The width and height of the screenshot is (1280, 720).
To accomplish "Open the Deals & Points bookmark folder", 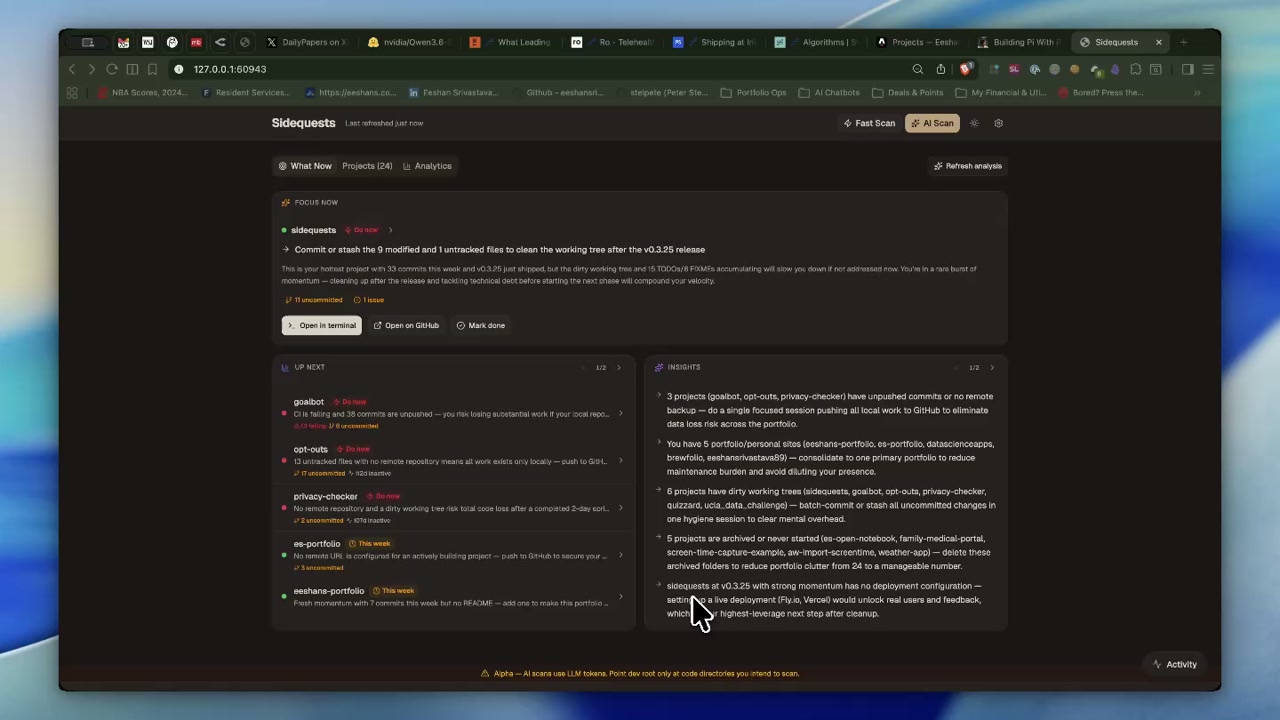I will (907, 92).
